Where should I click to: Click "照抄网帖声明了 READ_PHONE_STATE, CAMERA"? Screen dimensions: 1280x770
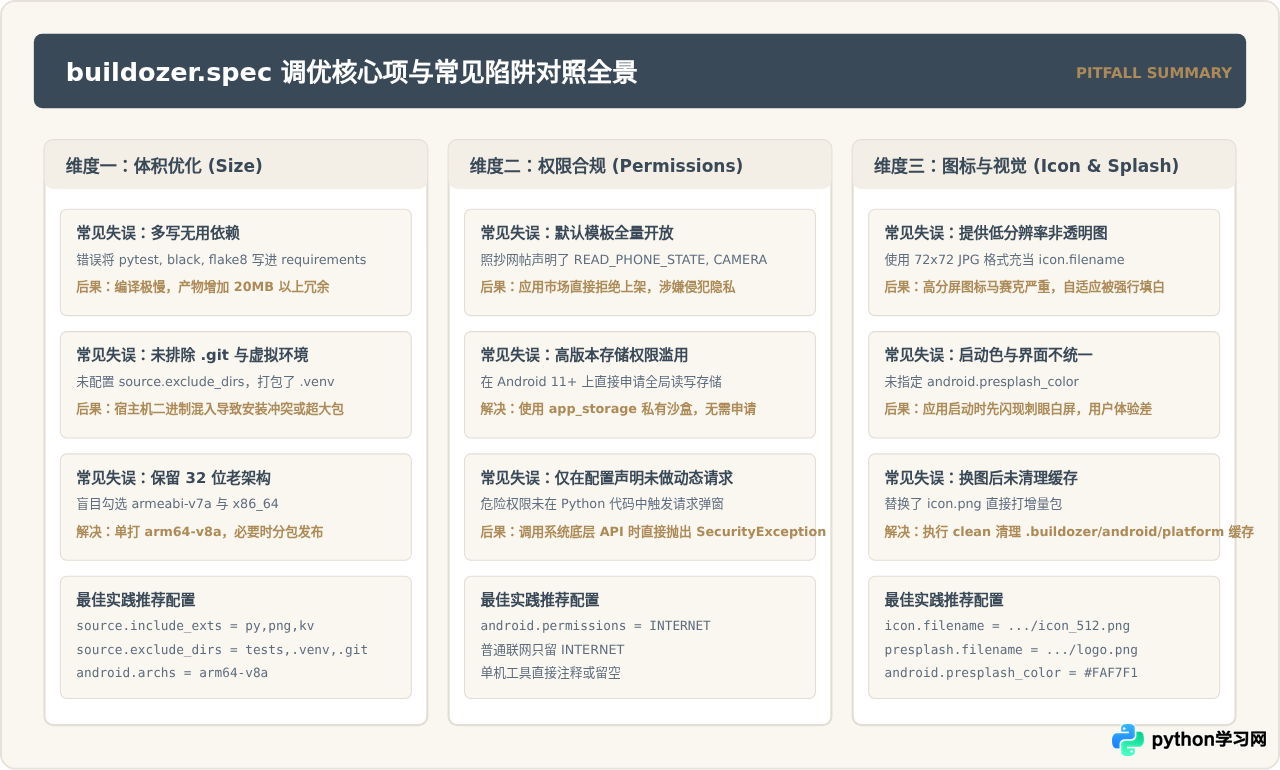click(624, 260)
